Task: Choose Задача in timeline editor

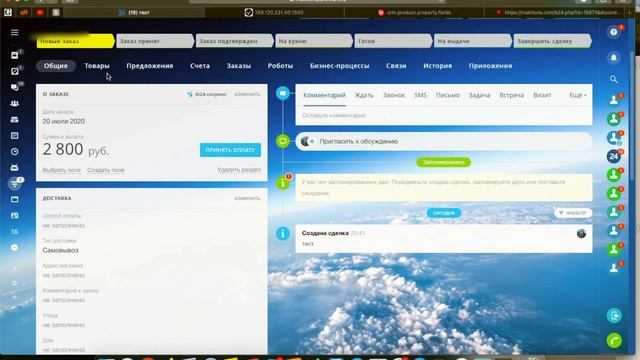Action: coord(480,95)
